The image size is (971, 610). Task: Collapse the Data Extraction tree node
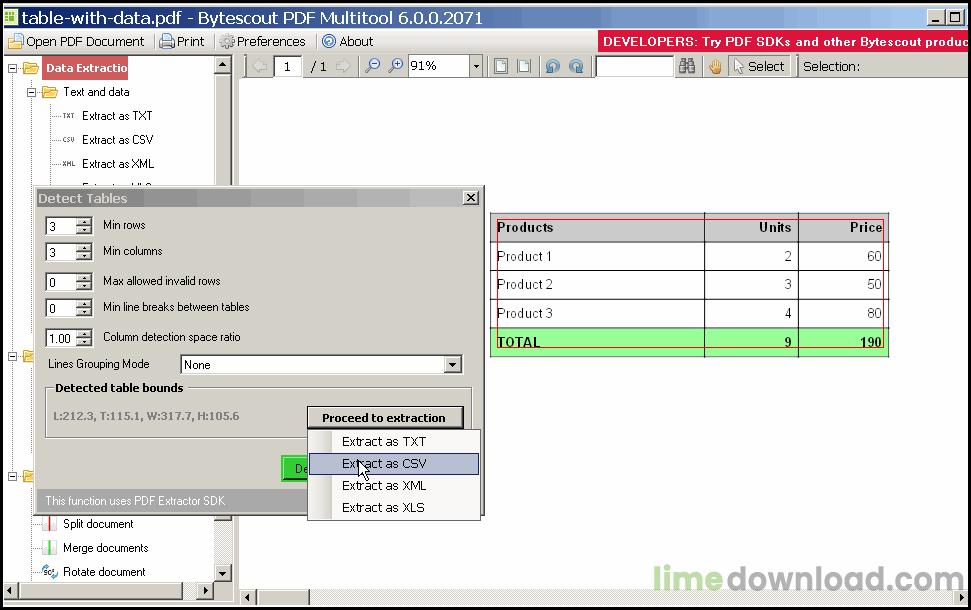pos(12,68)
